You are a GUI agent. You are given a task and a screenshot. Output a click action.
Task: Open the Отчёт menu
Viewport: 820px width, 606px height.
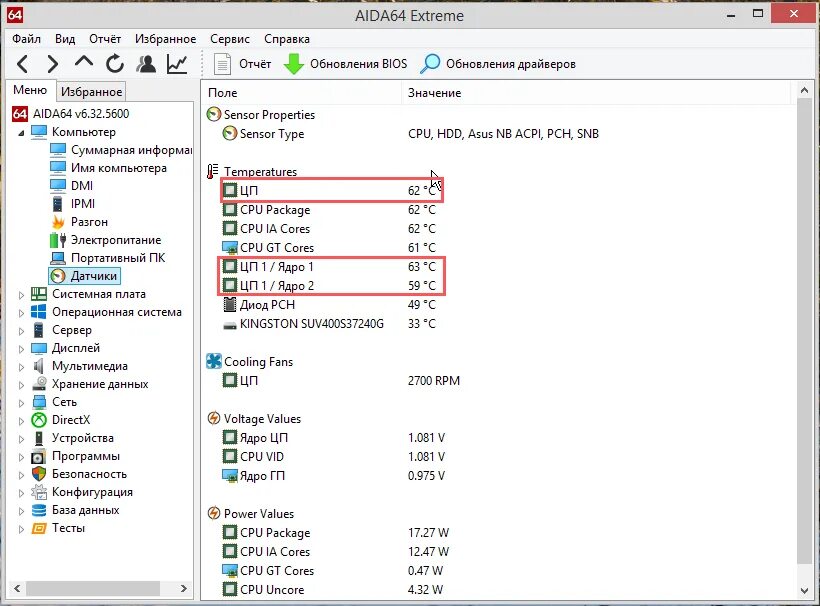click(x=105, y=39)
